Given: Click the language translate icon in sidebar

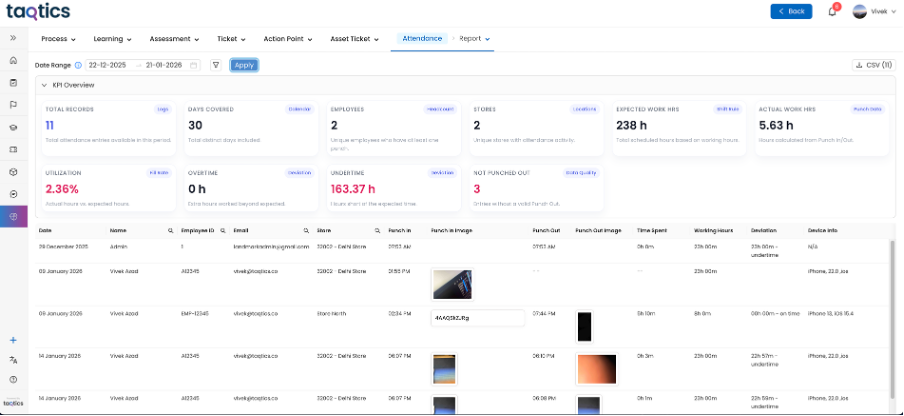Looking at the screenshot, I should coord(13,360).
